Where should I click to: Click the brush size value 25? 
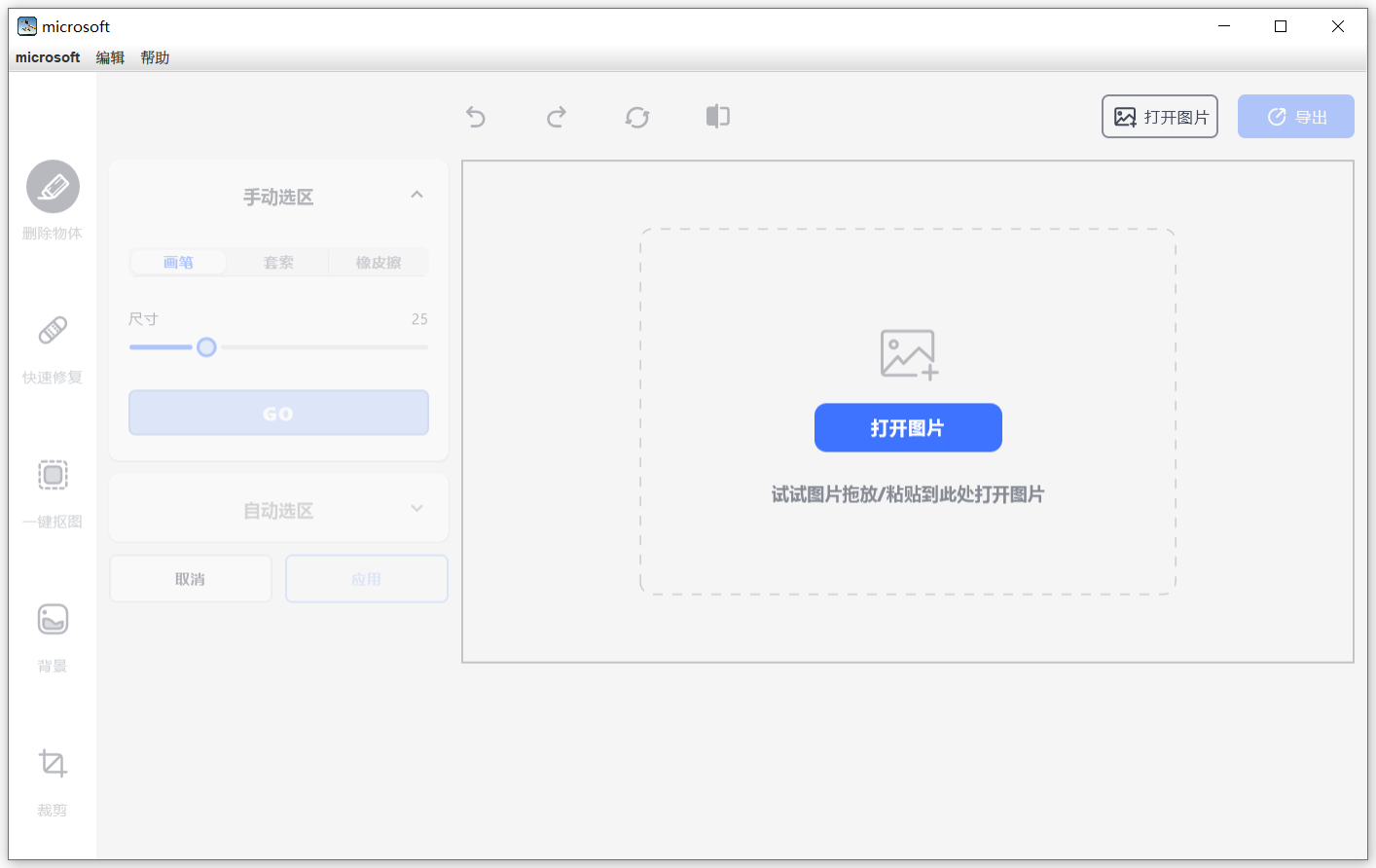coord(419,319)
